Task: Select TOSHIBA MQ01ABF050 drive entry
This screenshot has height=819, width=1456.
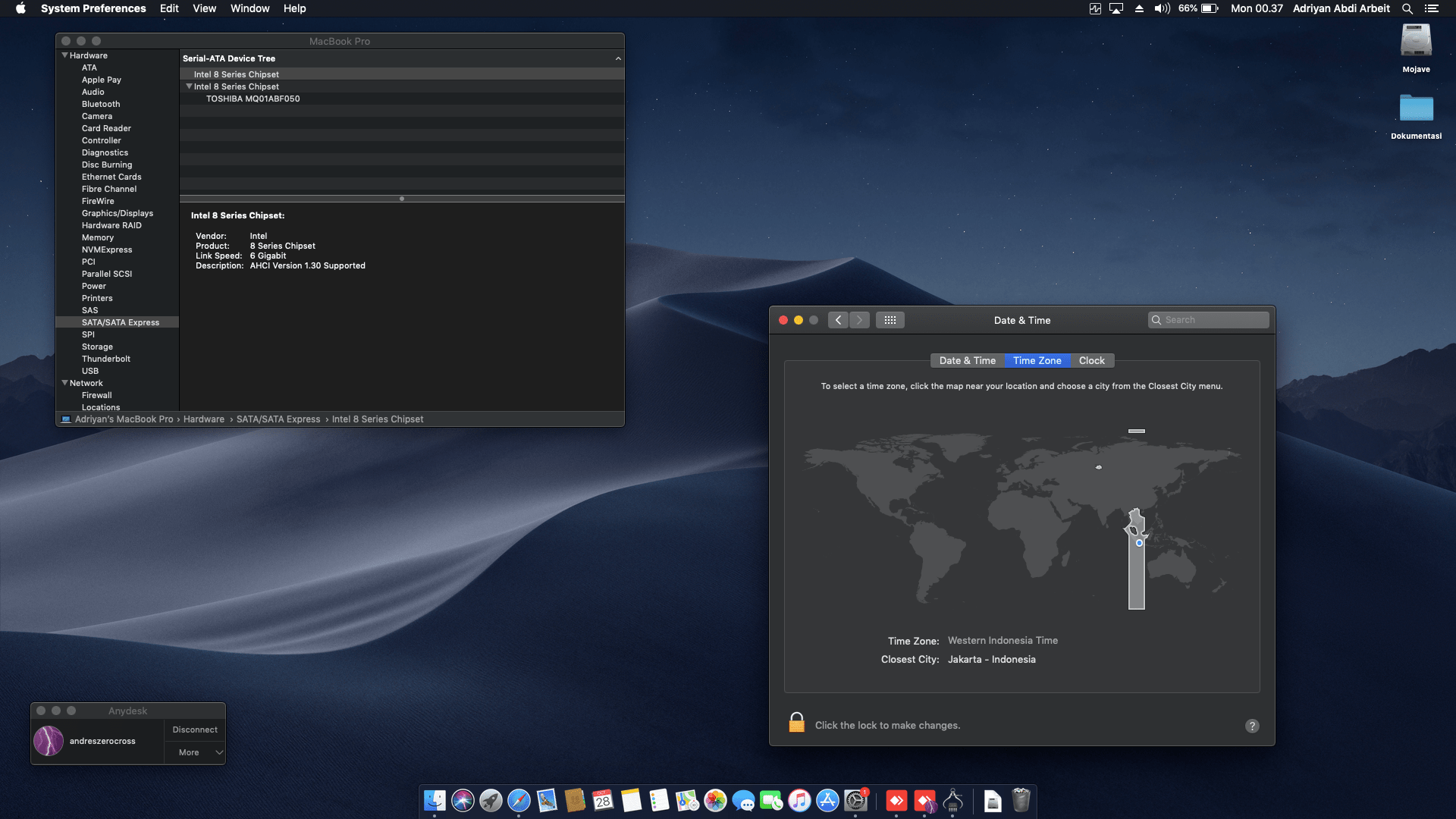Action: [x=253, y=99]
